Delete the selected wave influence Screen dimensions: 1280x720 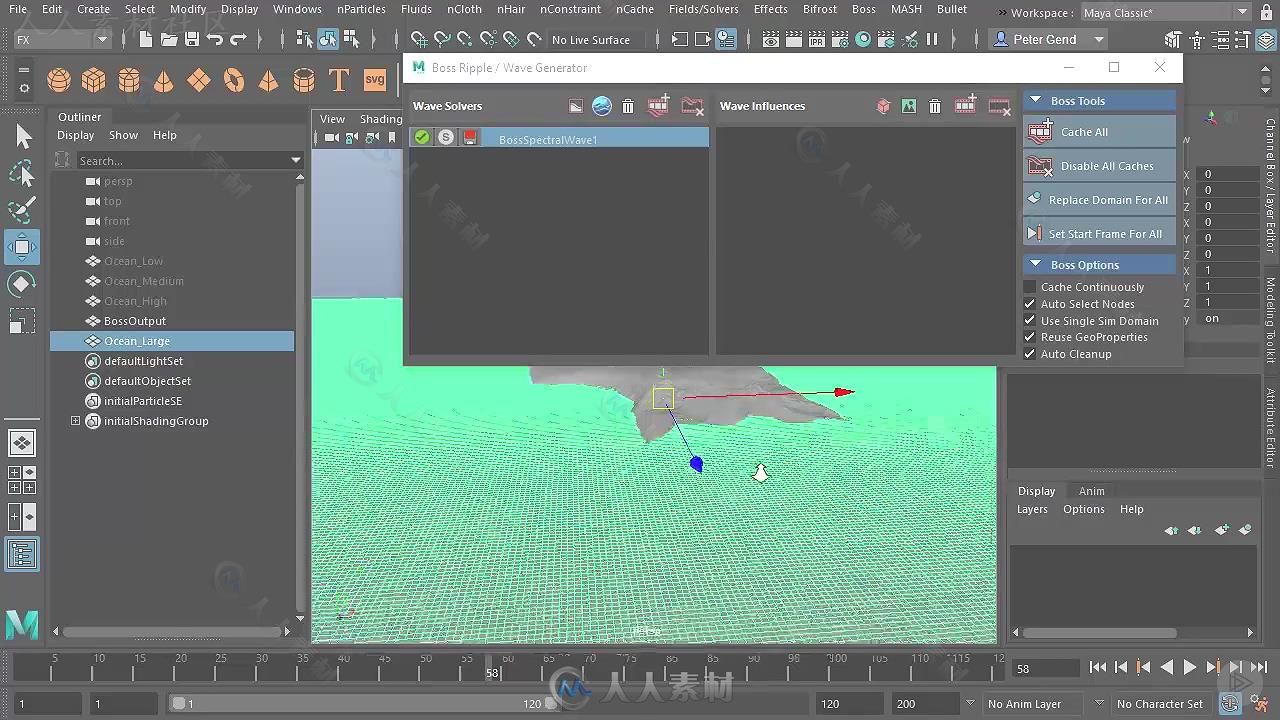tap(935, 106)
